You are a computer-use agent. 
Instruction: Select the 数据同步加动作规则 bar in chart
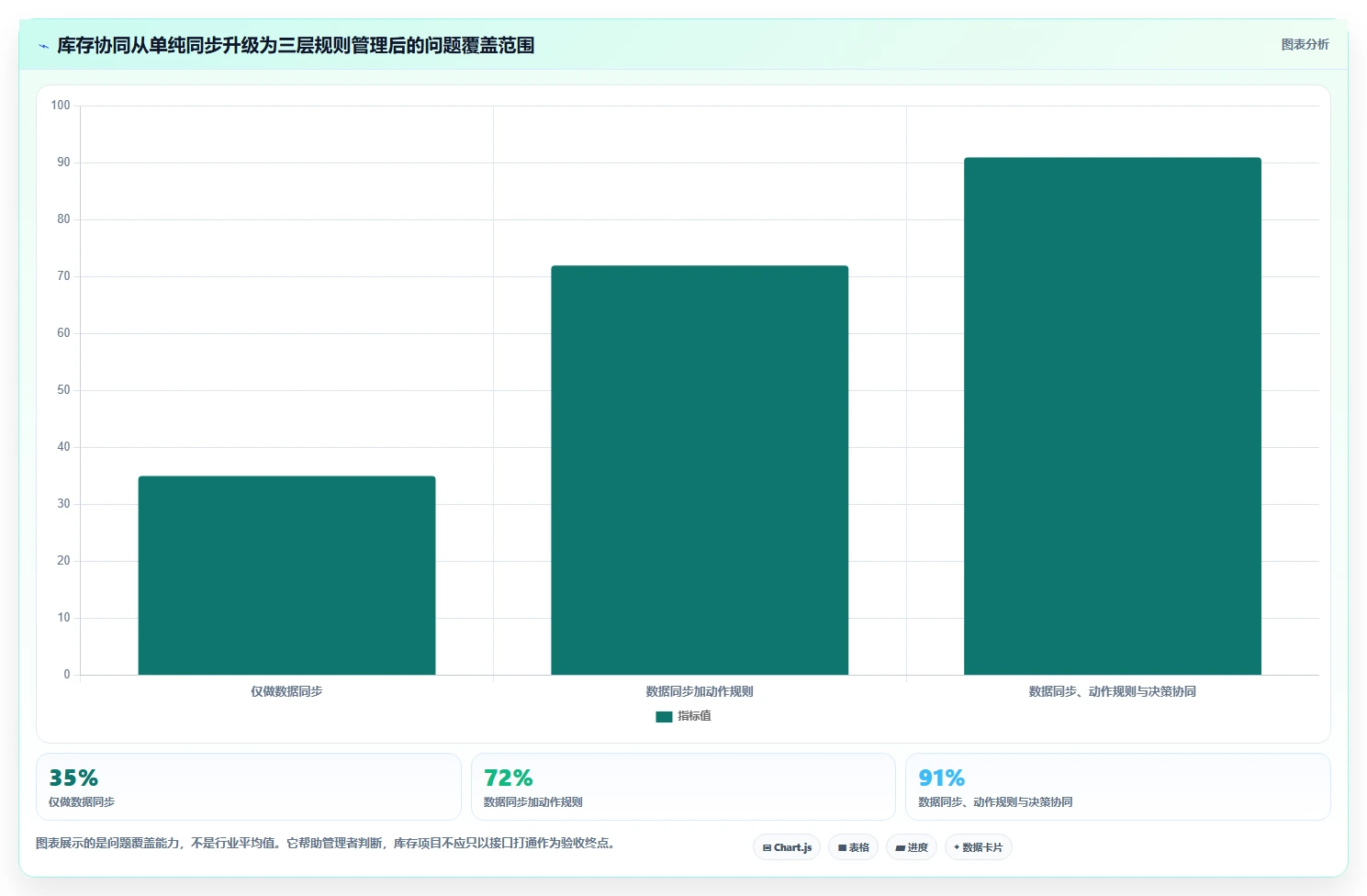click(700, 470)
